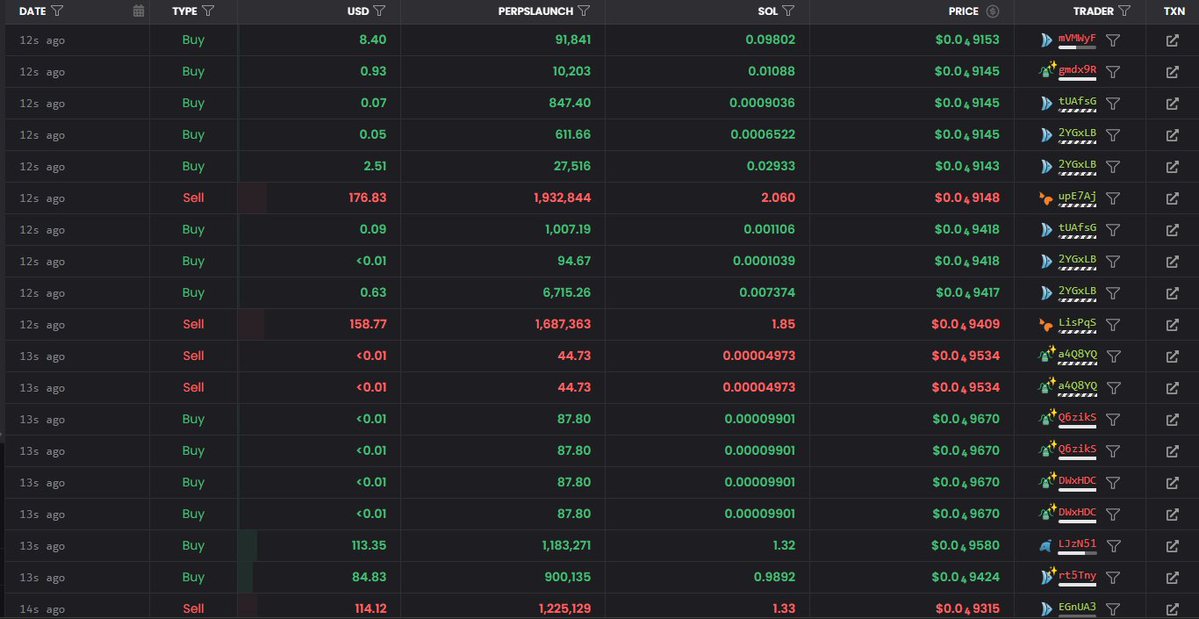Click the TXN column header
This screenshot has width=1199, height=619.
point(1175,11)
